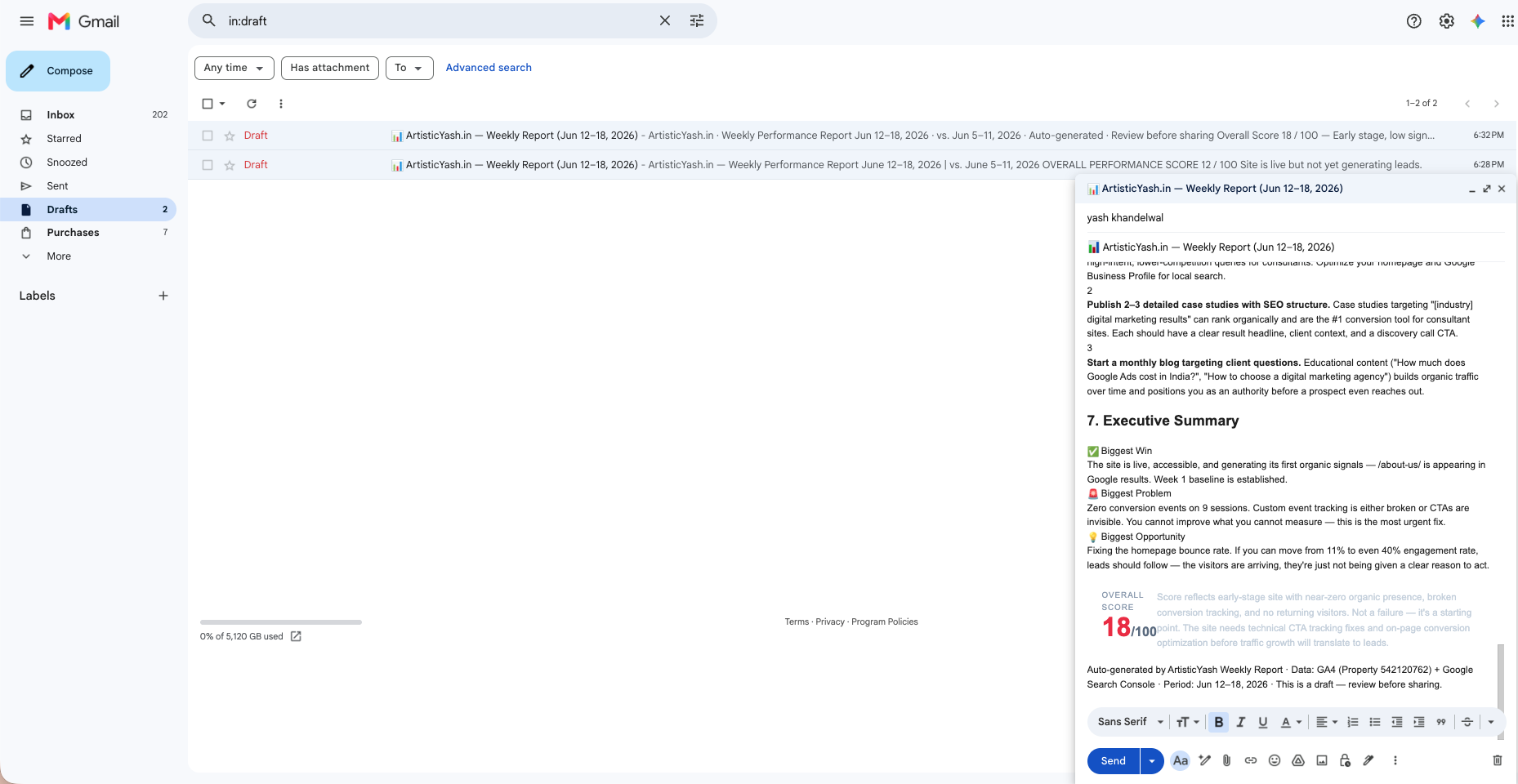Insert a numbered list

pyautogui.click(x=1353, y=722)
